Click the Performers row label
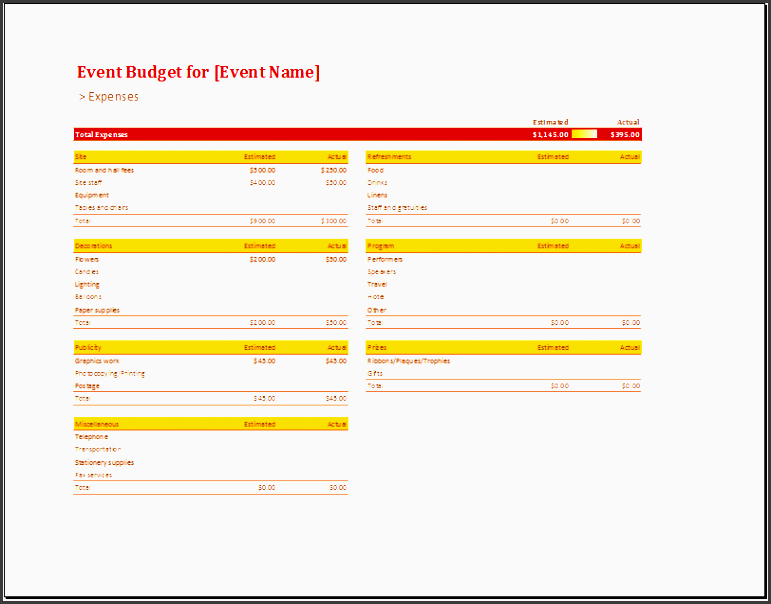The image size is (771, 604). pyautogui.click(x=385, y=259)
